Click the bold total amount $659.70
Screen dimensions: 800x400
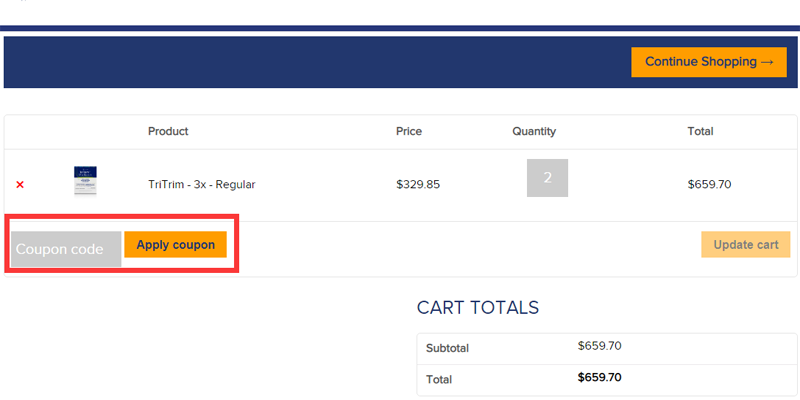coord(600,378)
